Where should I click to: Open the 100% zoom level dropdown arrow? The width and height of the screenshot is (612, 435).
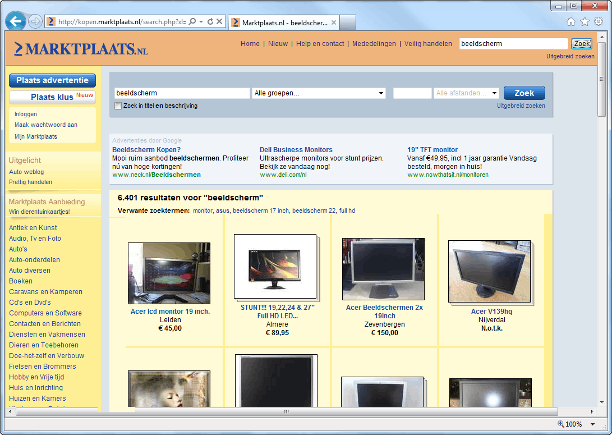pyautogui.click(x=593, y=424)
